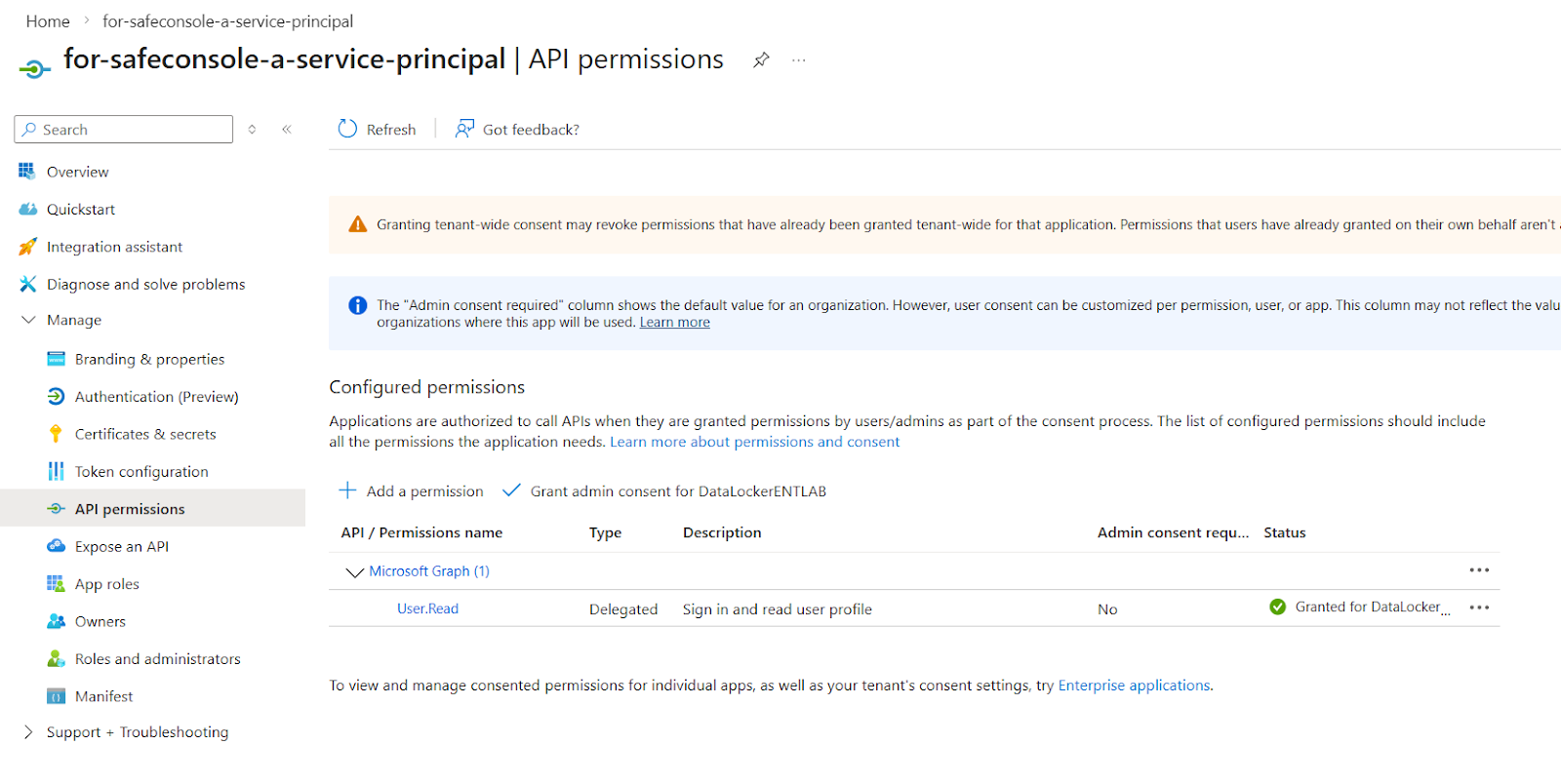Pin the API permissions page
This screenshot has height=784, width=1561.
click(761, 60)
